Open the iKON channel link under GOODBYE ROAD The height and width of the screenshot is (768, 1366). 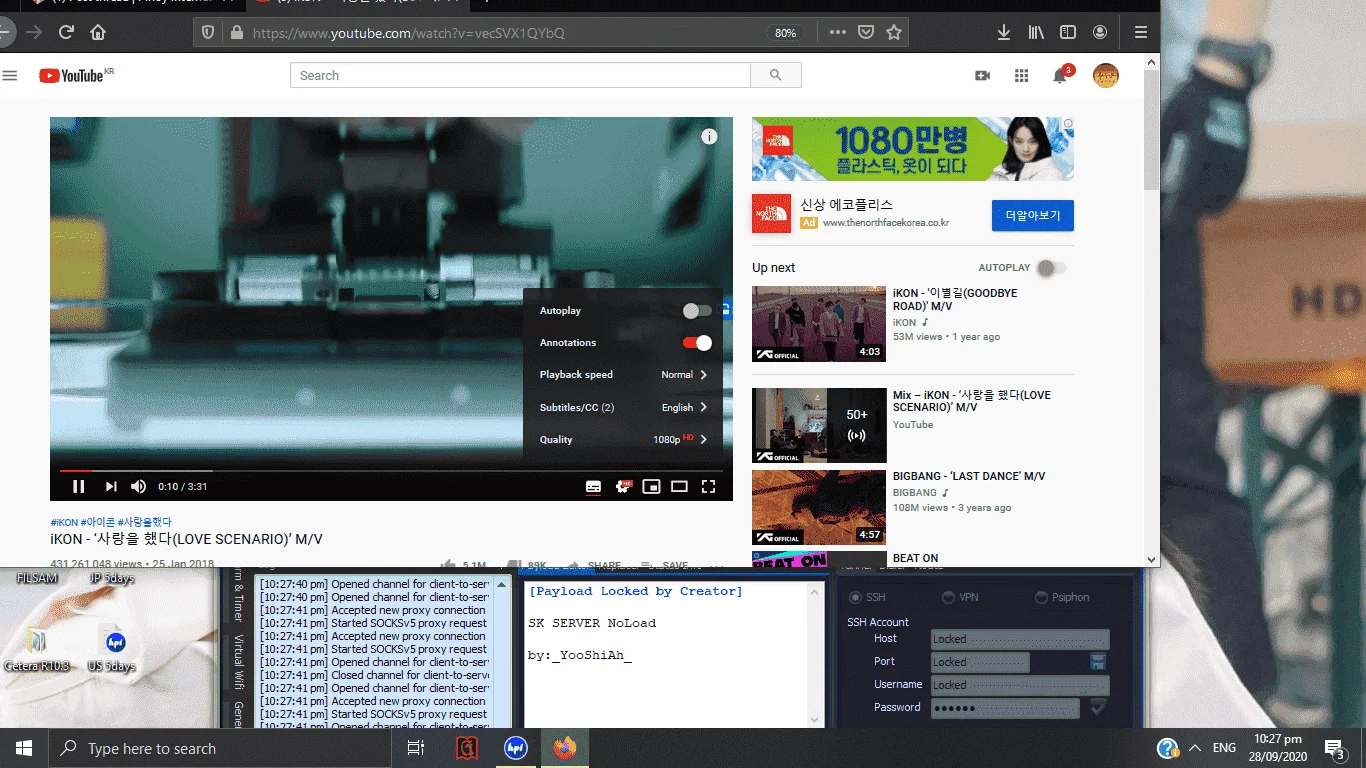click(x=905, y=323)
